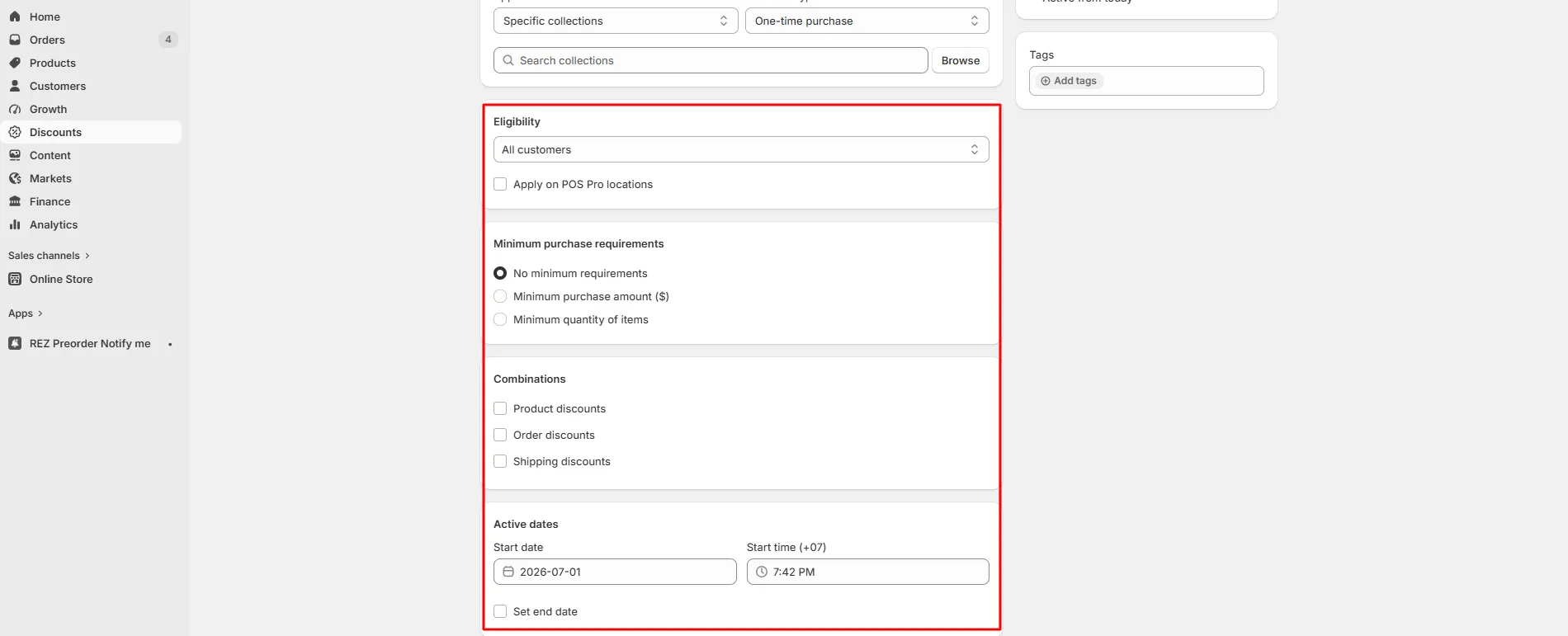Expand the Apps section chevron
1568x636 pixels.
[40, 313]
